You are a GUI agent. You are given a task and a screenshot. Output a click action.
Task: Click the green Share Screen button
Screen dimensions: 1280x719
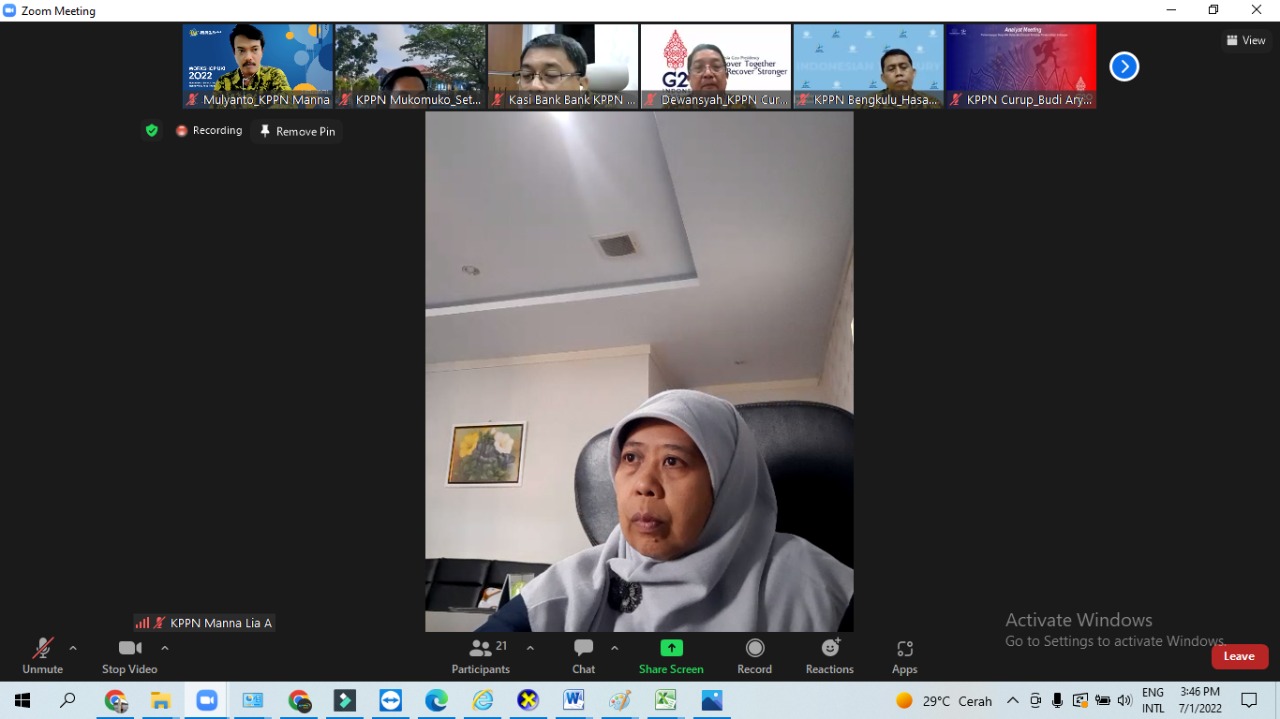671,656
